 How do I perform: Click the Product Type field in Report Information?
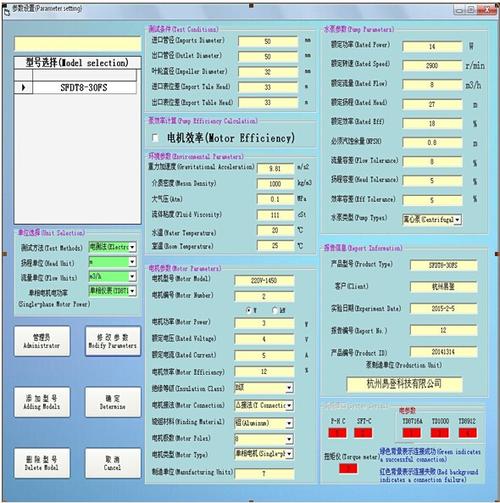pos(443,266)
